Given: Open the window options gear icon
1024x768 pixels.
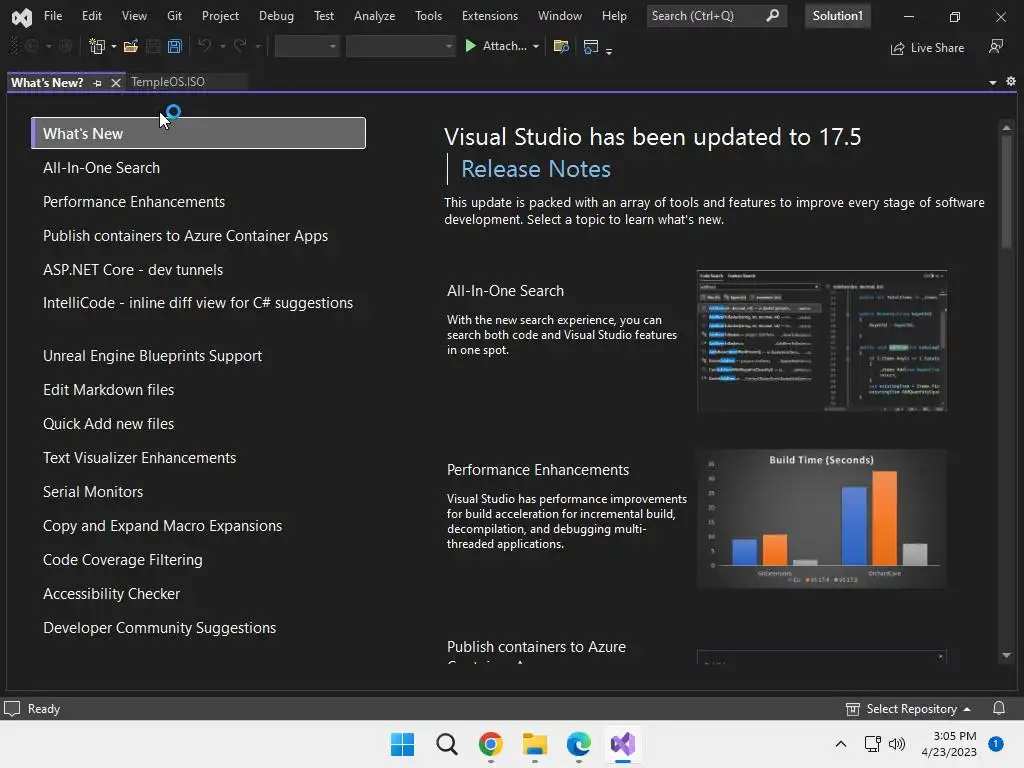Looking at the screenshot, I should [x=1011, y=82].
